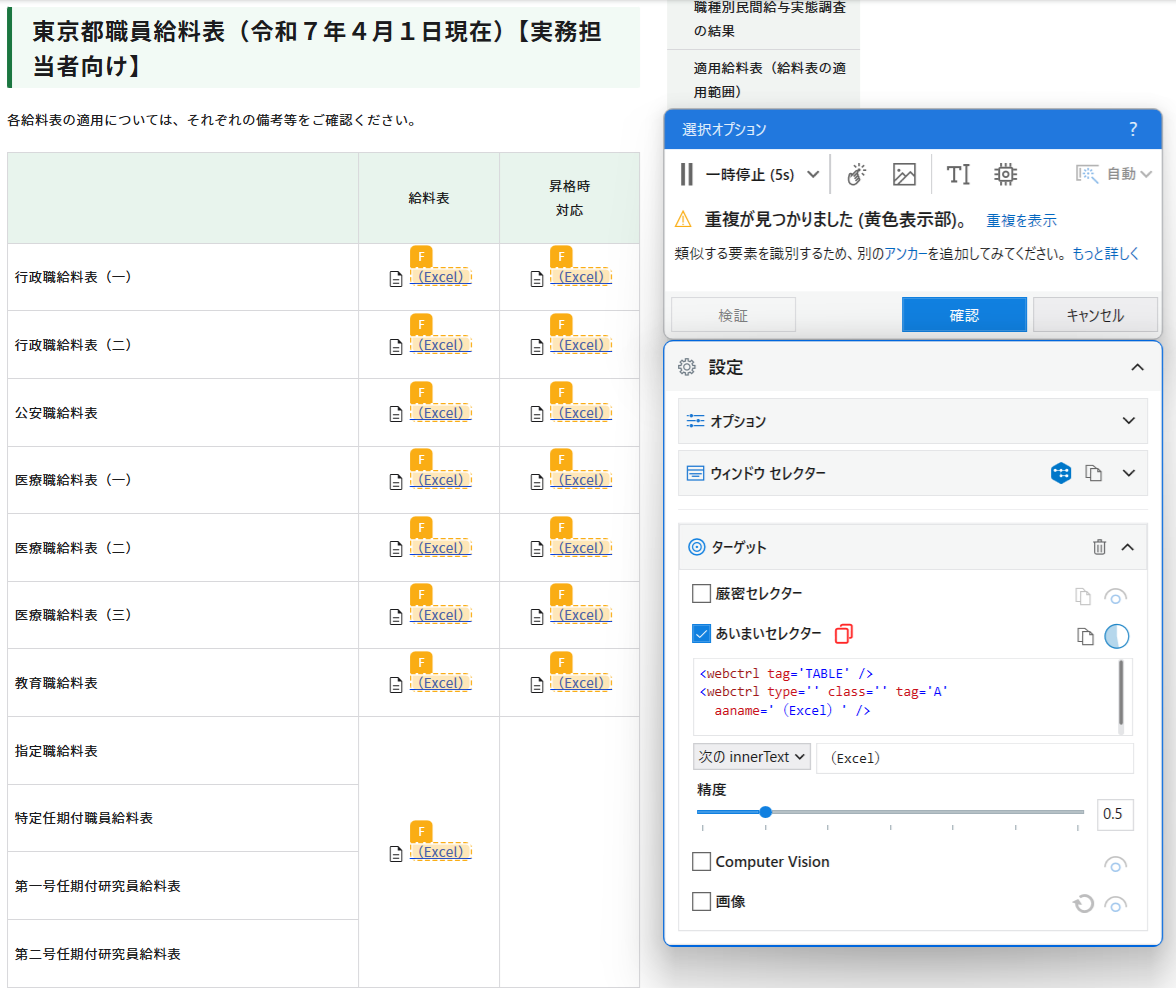
Task: Enable the 厳密セレクター checkbox
Action: [701, 593]
